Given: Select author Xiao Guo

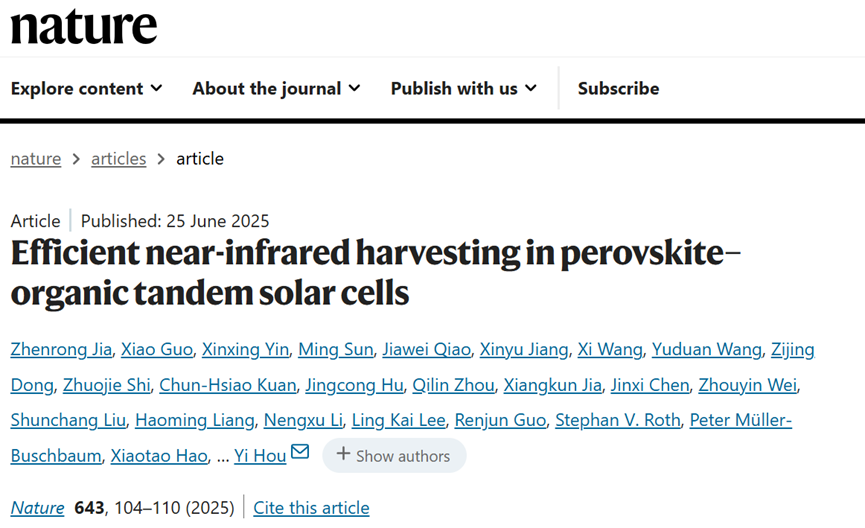Looking at the screenshot, I should [155, 349].
